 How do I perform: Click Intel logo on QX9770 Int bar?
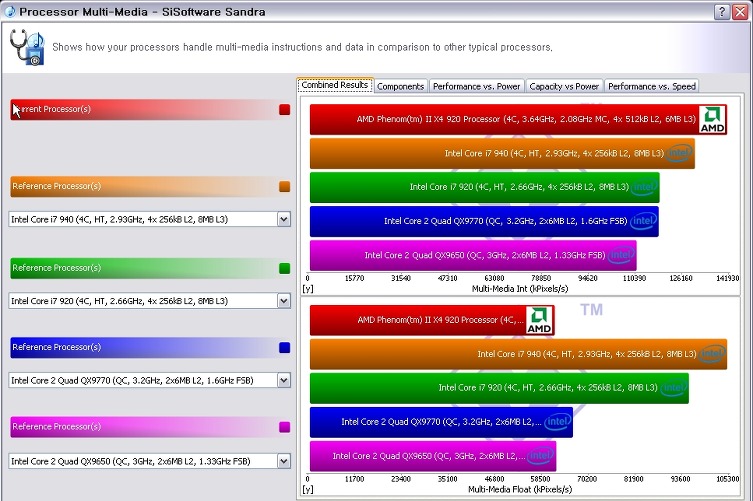pyautogui.click(x=644, y=221)
